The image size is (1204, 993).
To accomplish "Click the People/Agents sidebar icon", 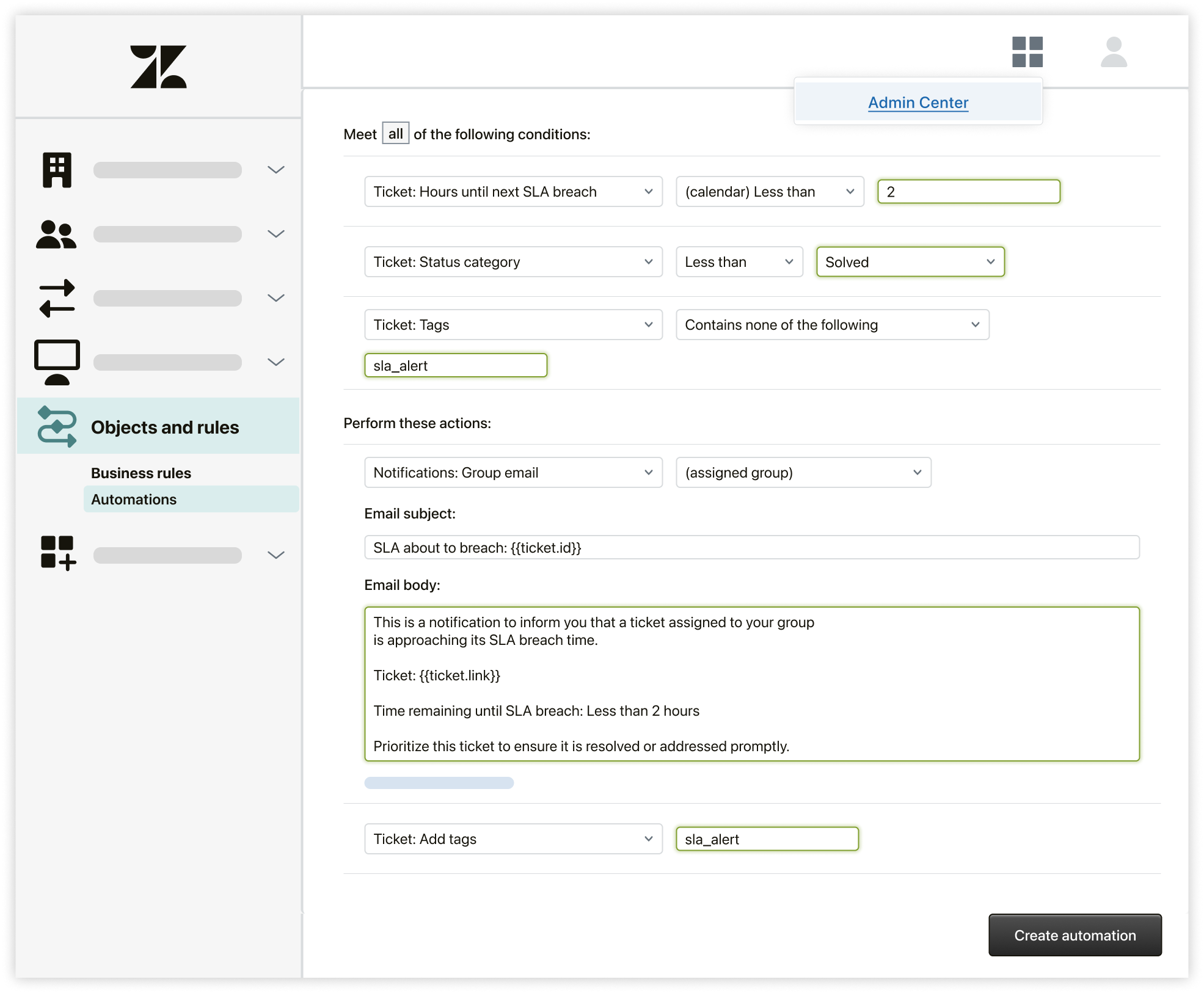I will 57,234.
